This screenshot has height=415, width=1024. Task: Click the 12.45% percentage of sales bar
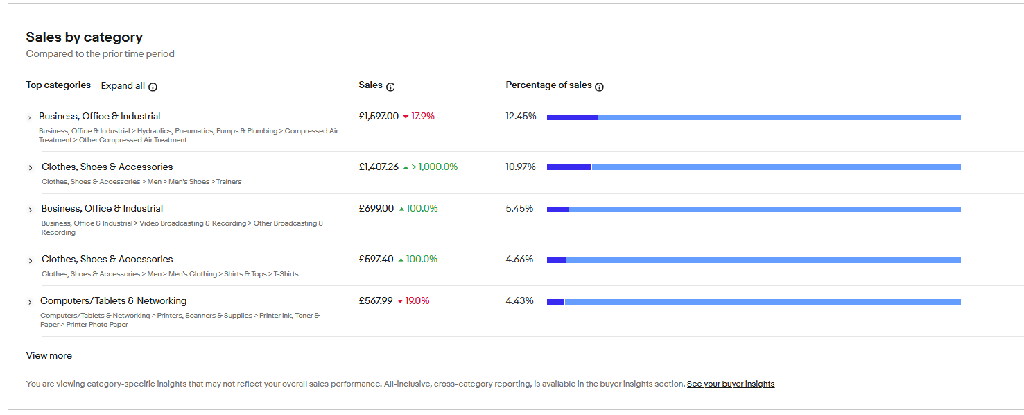click(x=753, y=118)
